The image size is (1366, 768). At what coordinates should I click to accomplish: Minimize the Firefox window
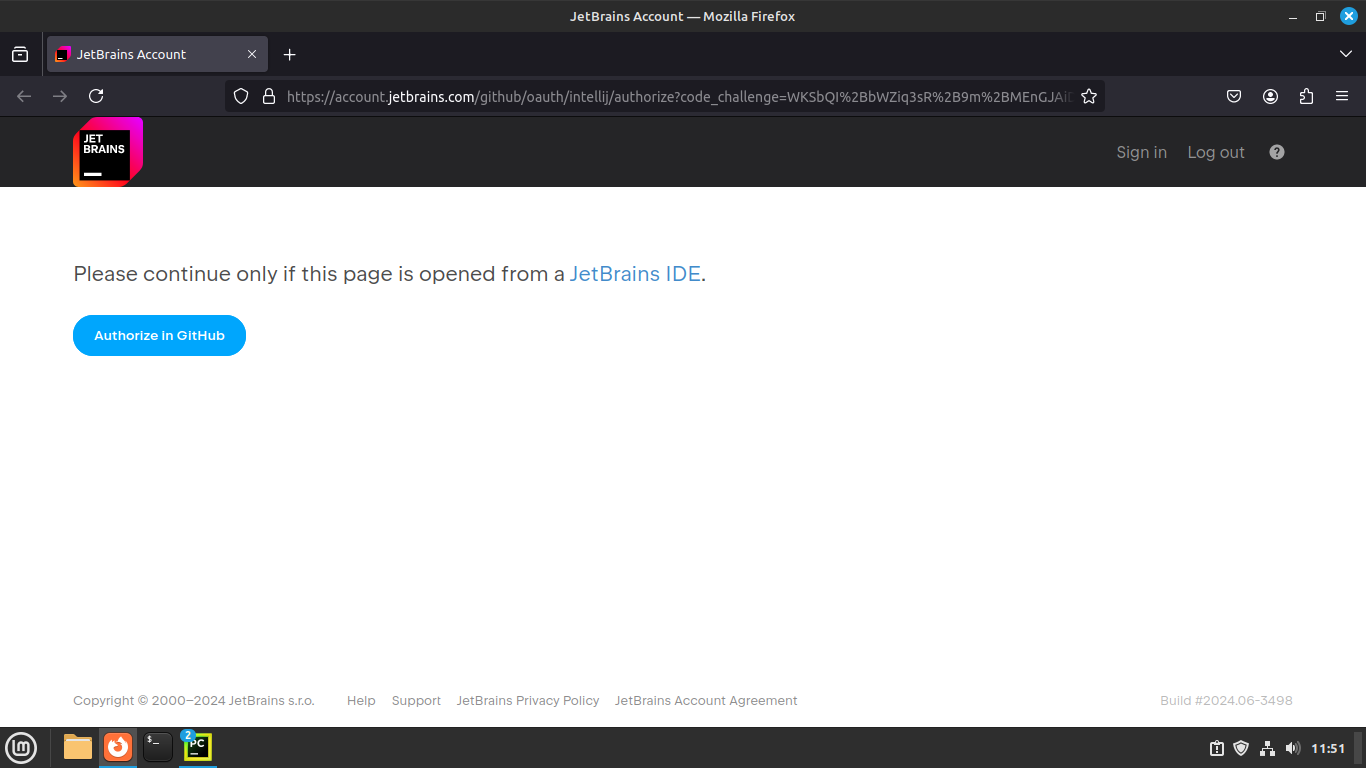click(1294, 16)
